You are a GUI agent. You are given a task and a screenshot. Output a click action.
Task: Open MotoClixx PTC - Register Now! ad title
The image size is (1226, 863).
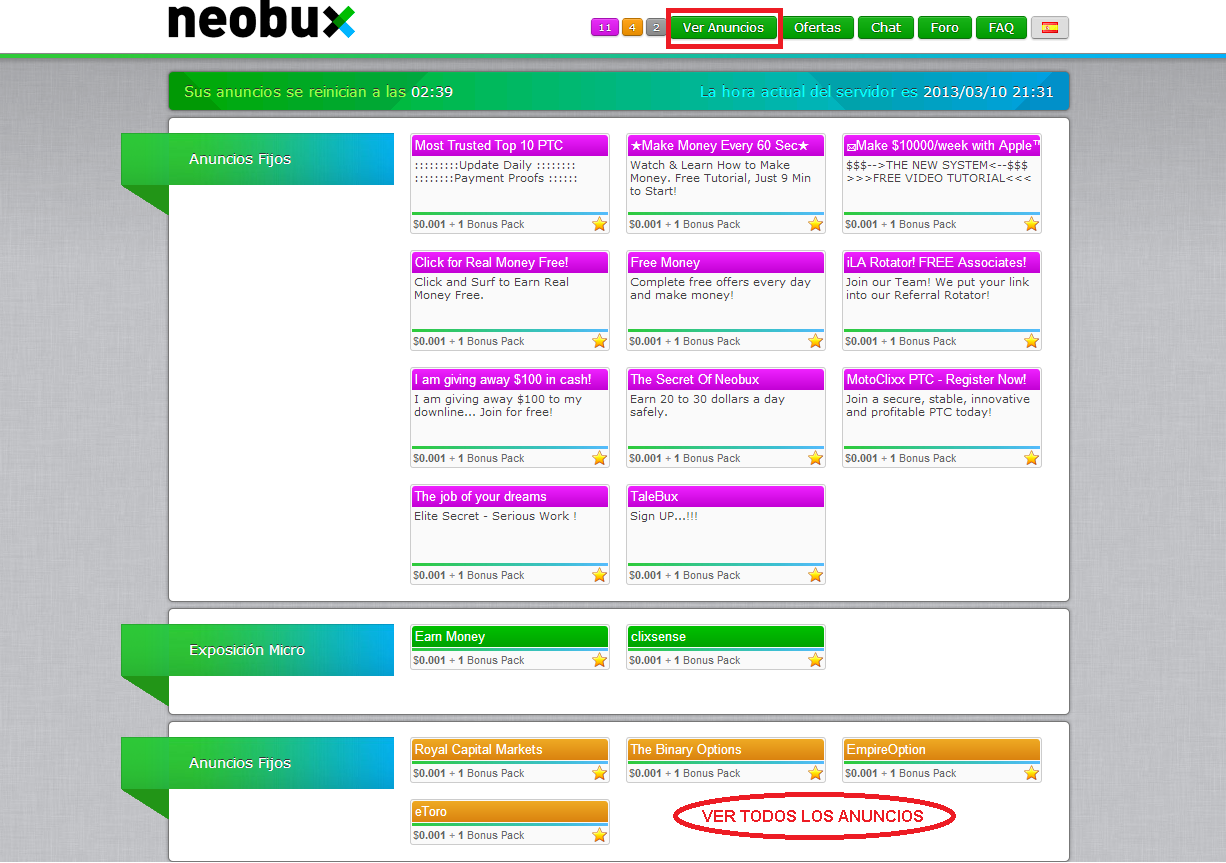coord(942,380)
